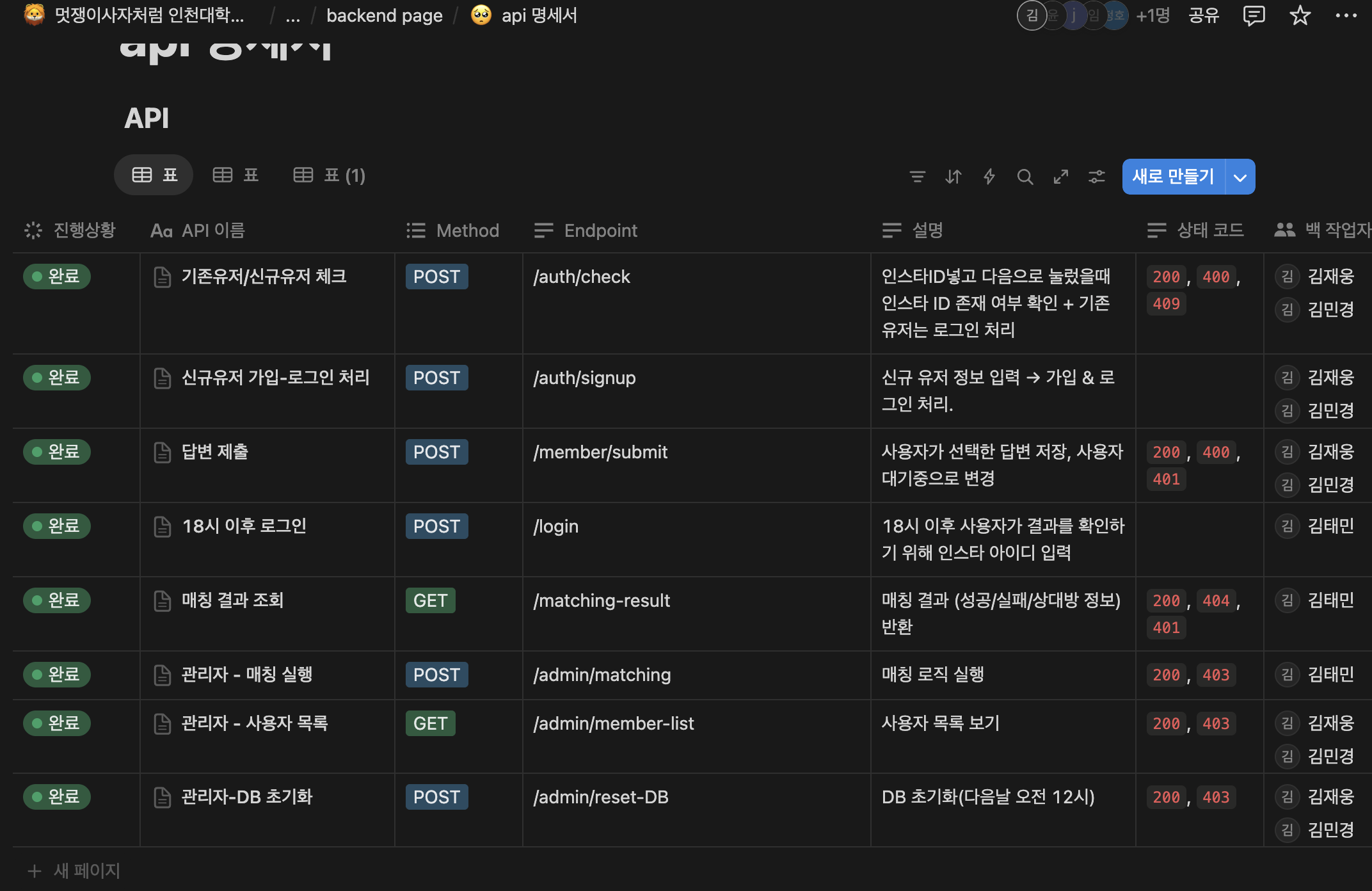This screenshot has width=1372, height=891.
Task: Click the GET tag for /matching-result
Action: [x=430, y=600]
